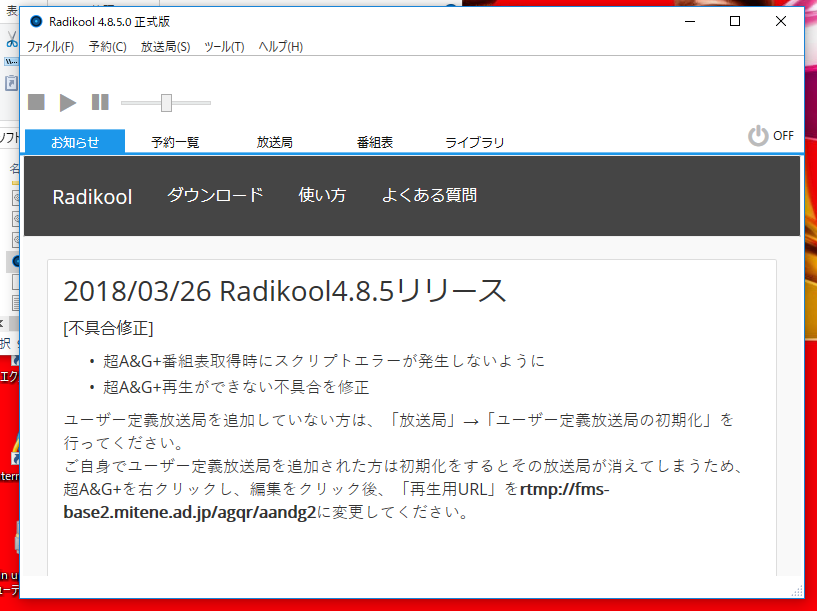This screenshot has height=611, width=817.
Task: Click the Radikool site logo link
Action: pyautogui.click(x=92, y=197)
